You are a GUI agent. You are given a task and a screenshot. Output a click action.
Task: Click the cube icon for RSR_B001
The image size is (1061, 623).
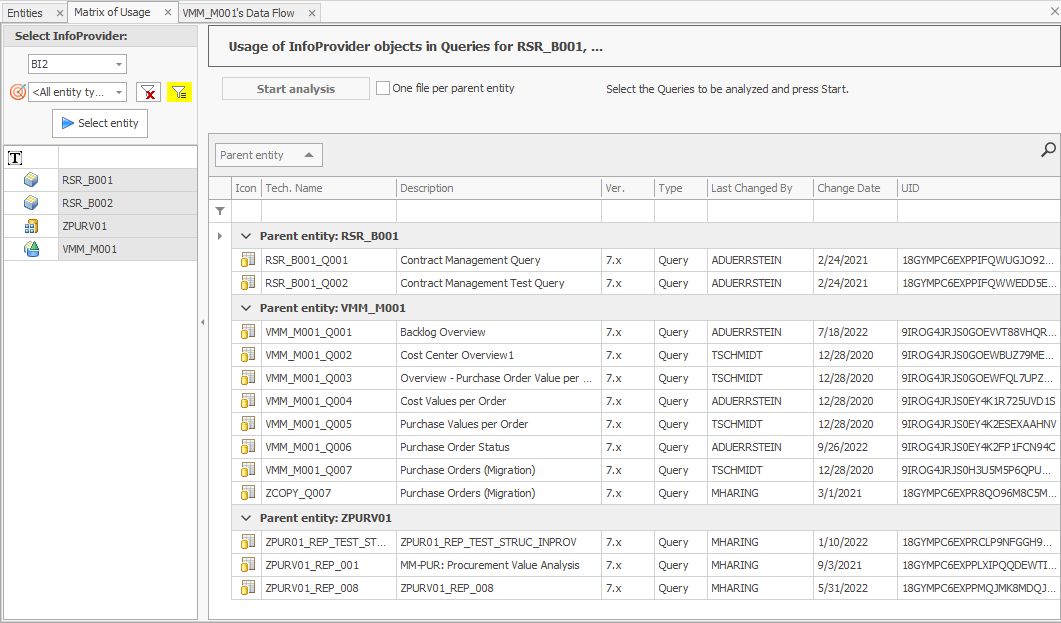[x=31, y=180]
